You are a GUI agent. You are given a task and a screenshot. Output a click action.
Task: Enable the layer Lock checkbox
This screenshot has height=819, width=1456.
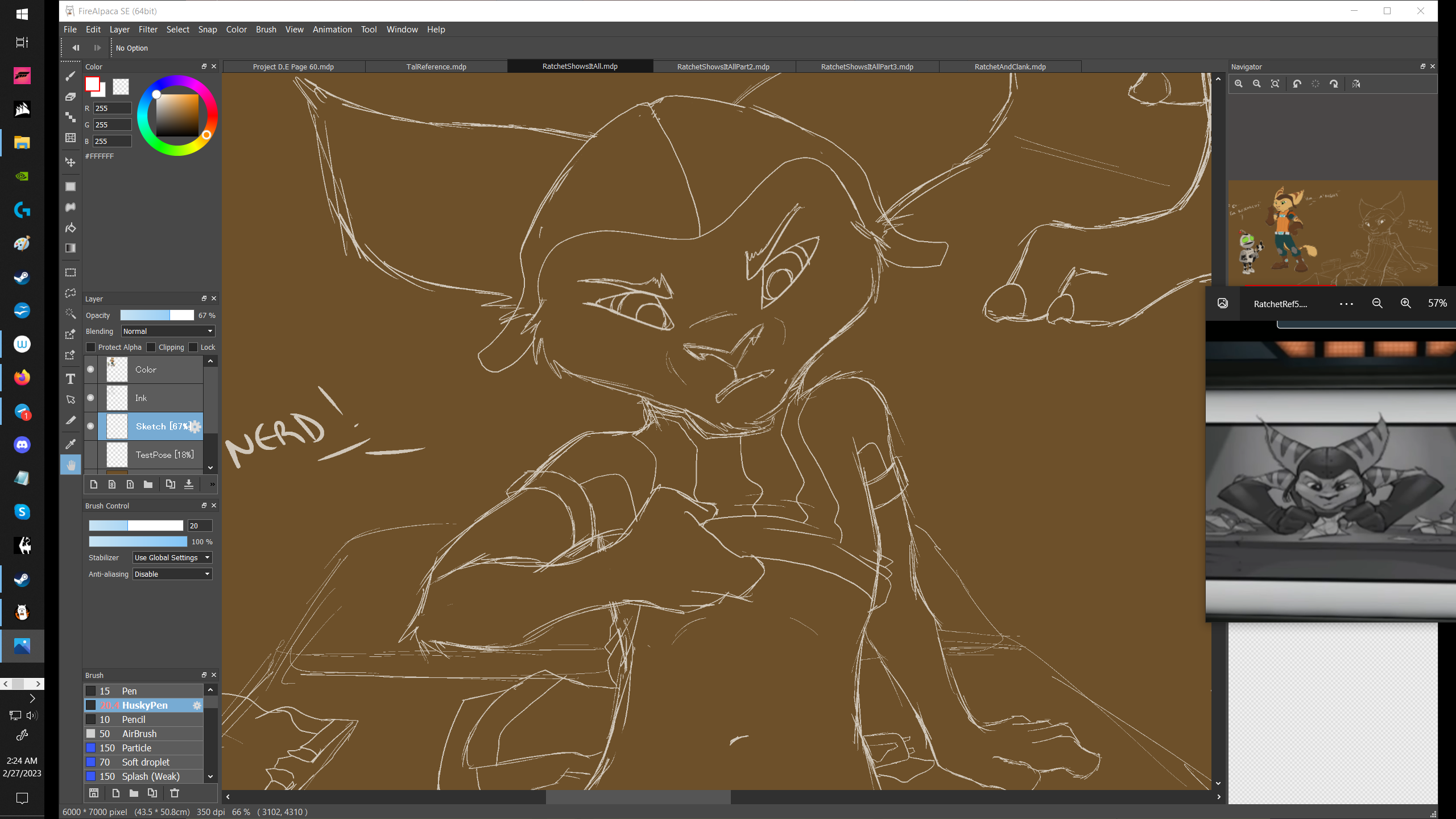193,347
